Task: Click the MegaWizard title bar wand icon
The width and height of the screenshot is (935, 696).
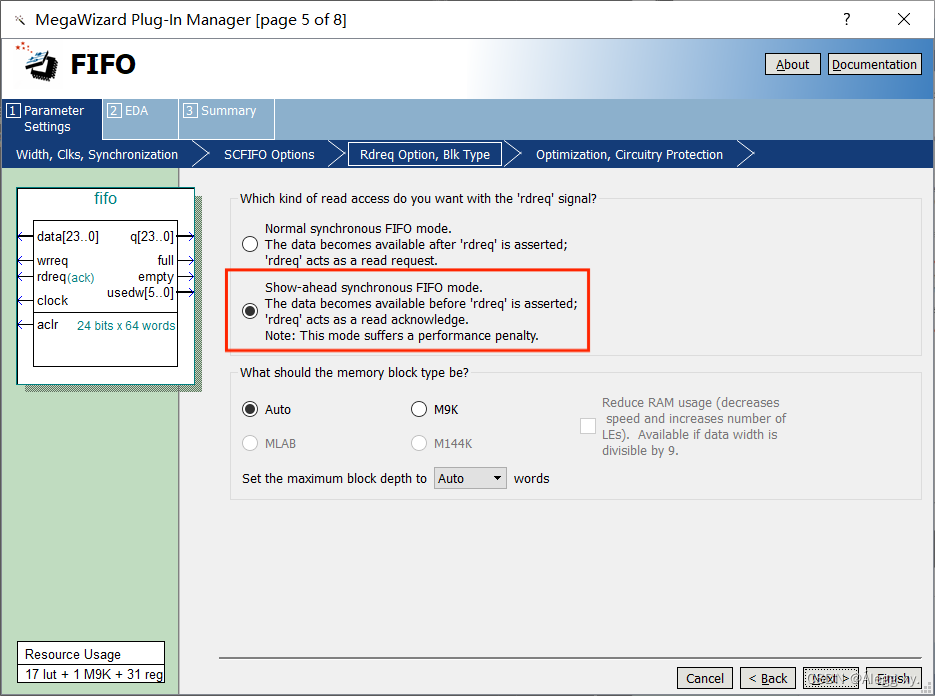Action: pyautogui.click(x=20, y=20)
